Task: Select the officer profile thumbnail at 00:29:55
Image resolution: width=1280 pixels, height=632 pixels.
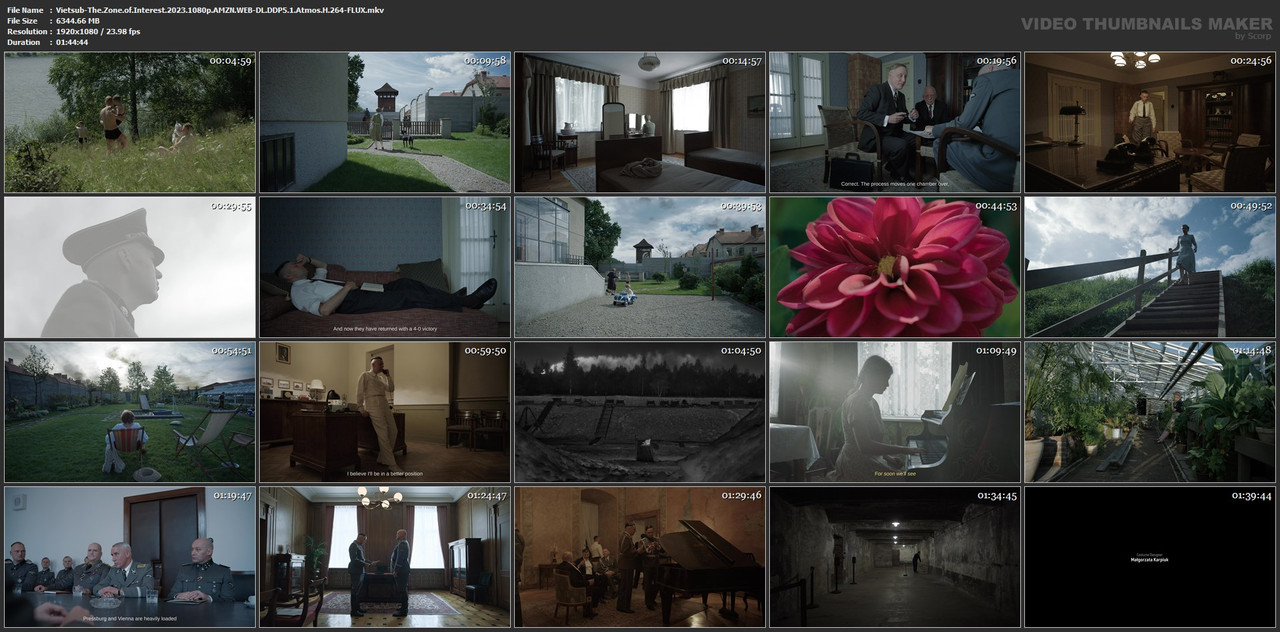Action: pos(130,267)
